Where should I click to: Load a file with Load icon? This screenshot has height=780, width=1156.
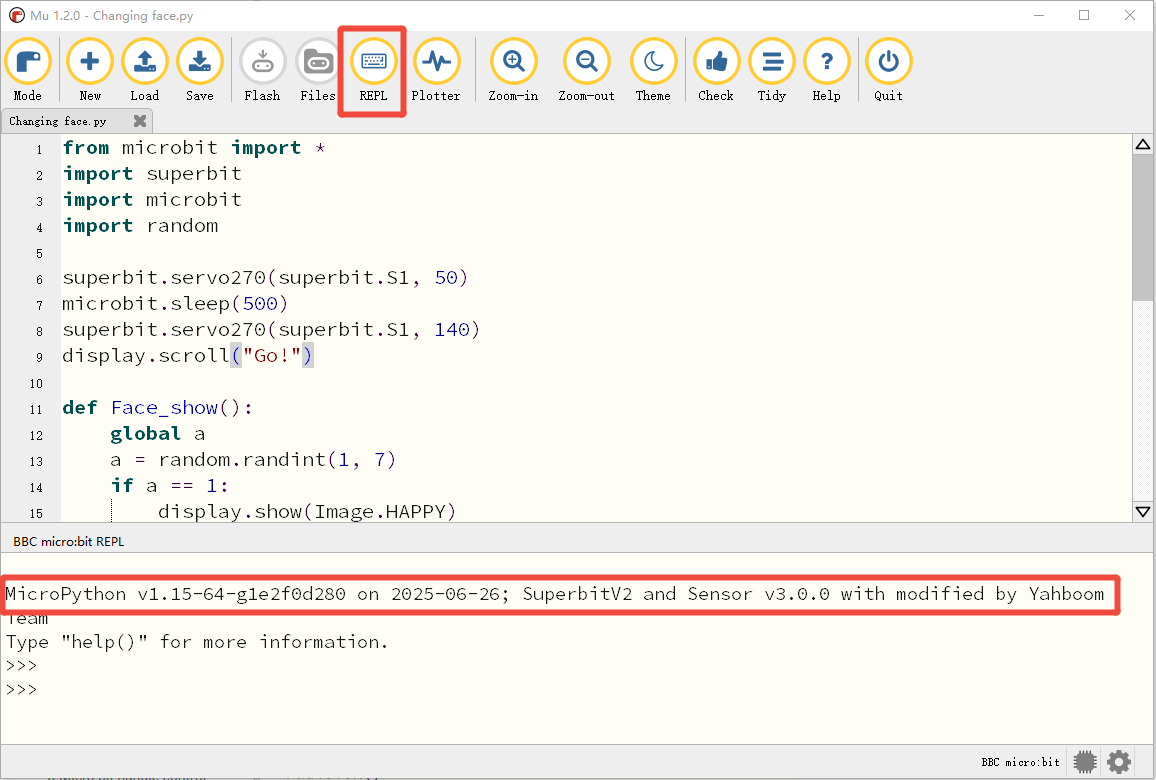144,70
